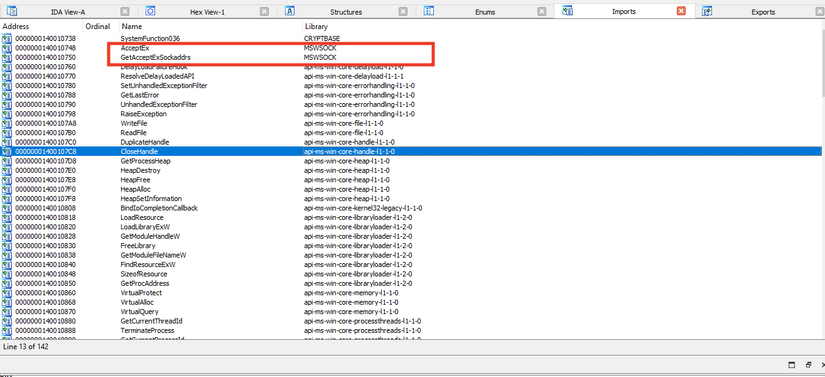825x377 pixels.
Task: Click the import icon beside address 0000000140010748
Action: tap(6, 48)
